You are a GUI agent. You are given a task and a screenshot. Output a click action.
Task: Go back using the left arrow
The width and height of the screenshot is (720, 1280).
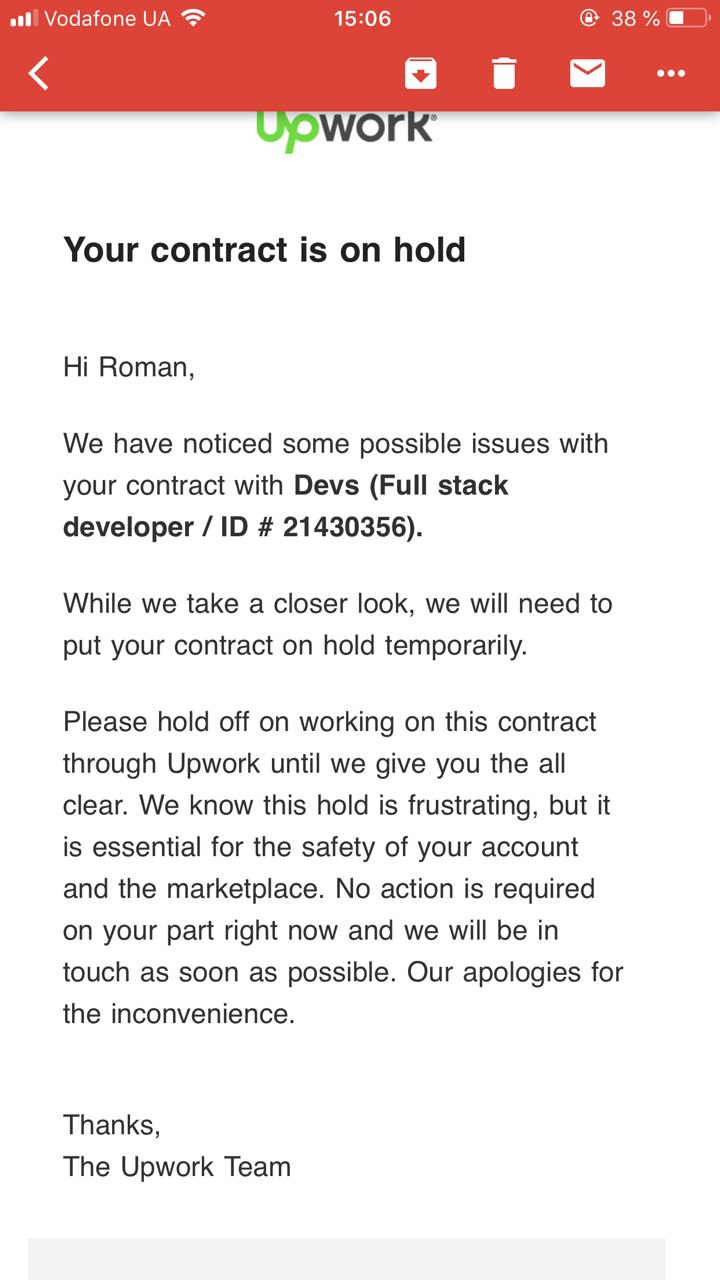point(39,73)
